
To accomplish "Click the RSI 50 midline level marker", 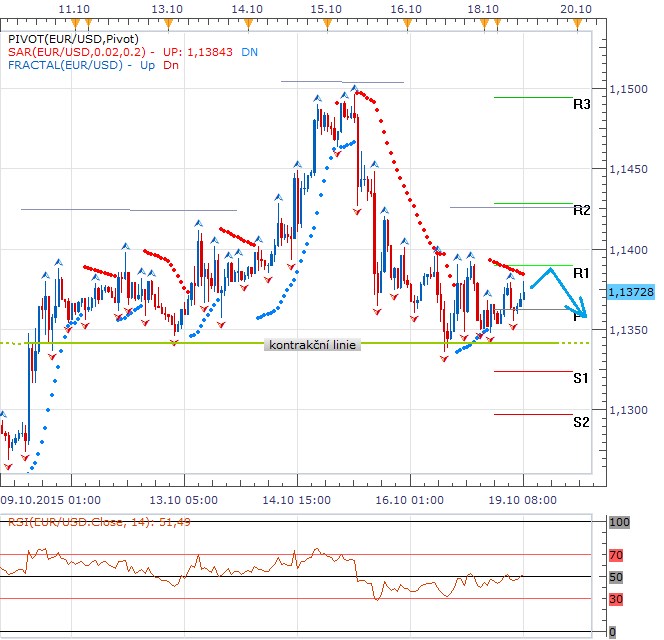I will [x=617, y=577].
